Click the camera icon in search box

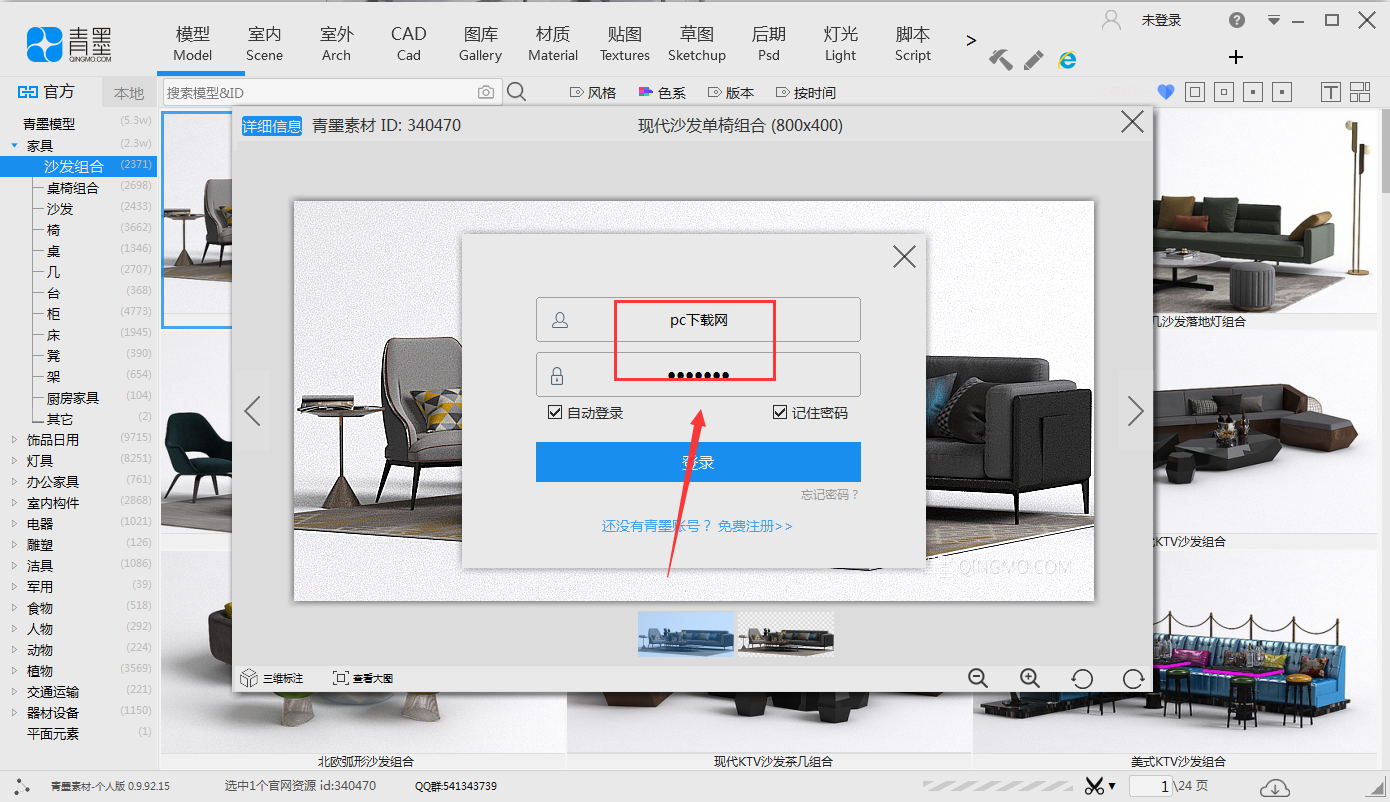(485, 91)
